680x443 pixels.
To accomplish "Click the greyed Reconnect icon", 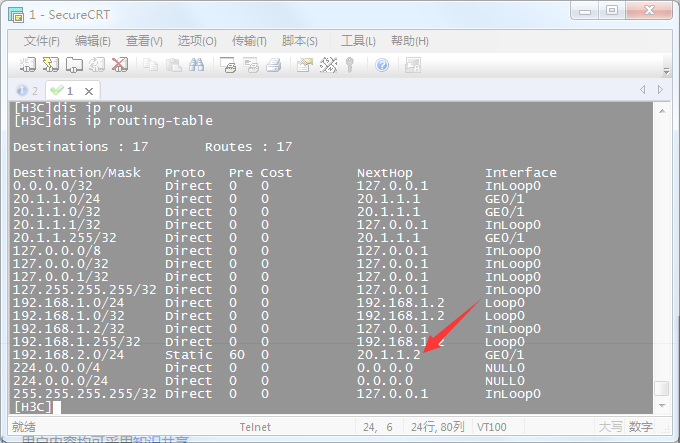I will (97, 65).
